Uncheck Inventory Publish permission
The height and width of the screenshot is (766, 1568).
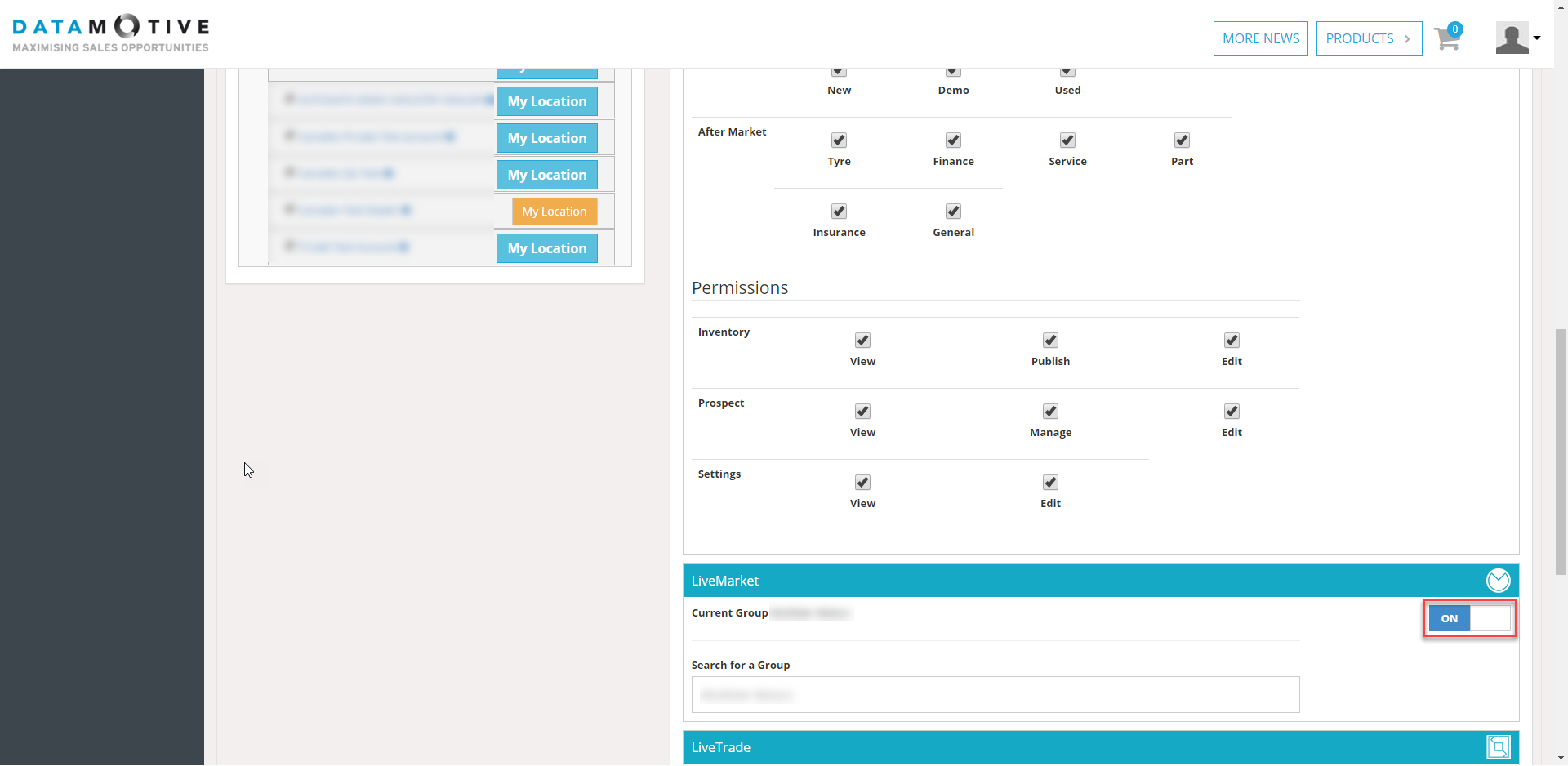click(1050, 341)
